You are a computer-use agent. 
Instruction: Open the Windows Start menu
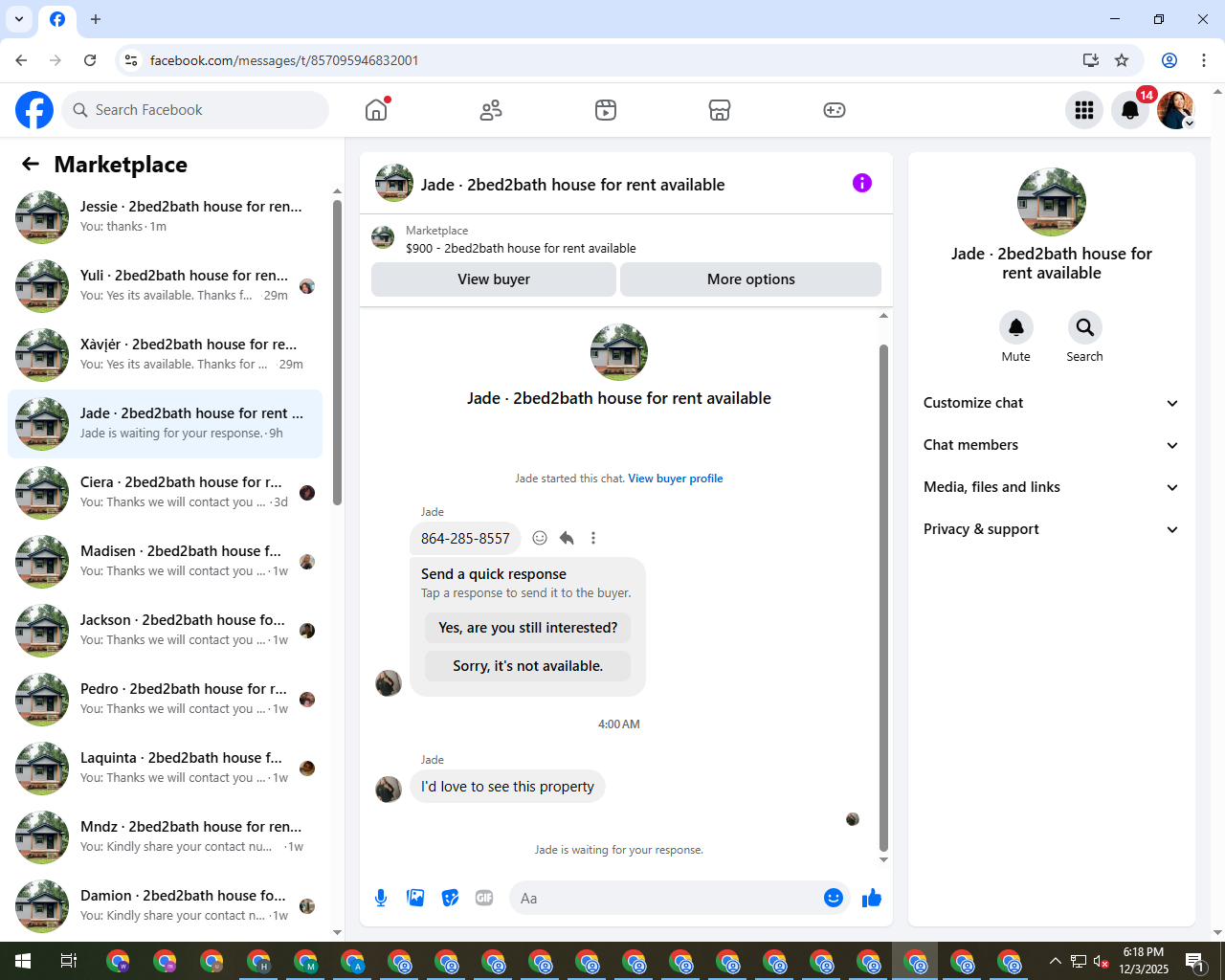(x=23, y=961)
